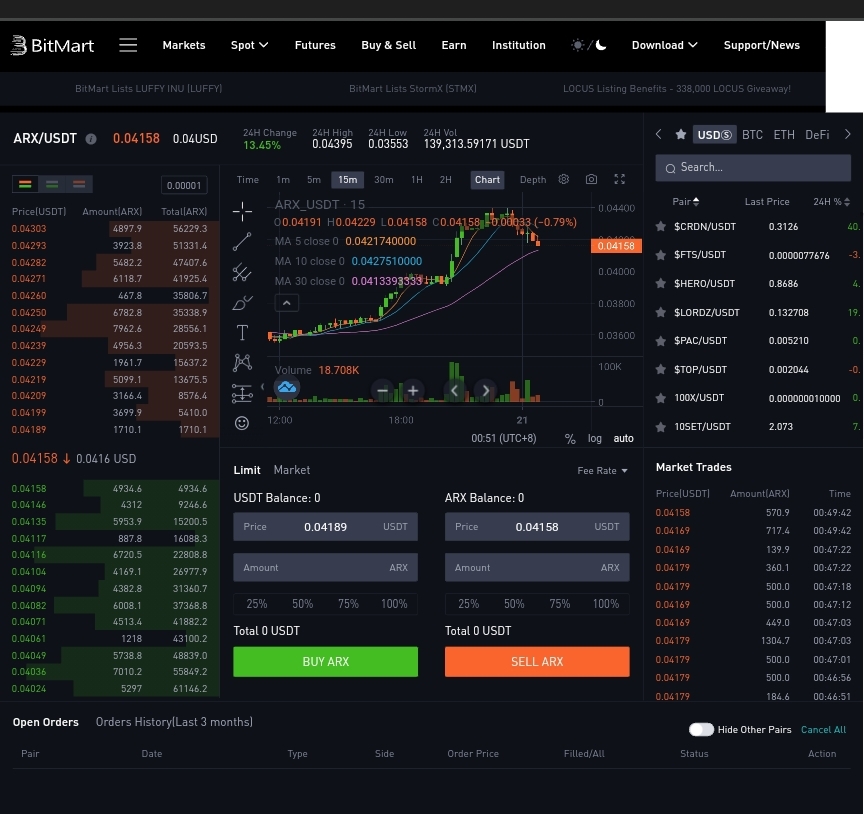Image resolution: width=864 pixels, height=814 pixels.
Task: Click the cloud chart logo icon
Action: 287,387
